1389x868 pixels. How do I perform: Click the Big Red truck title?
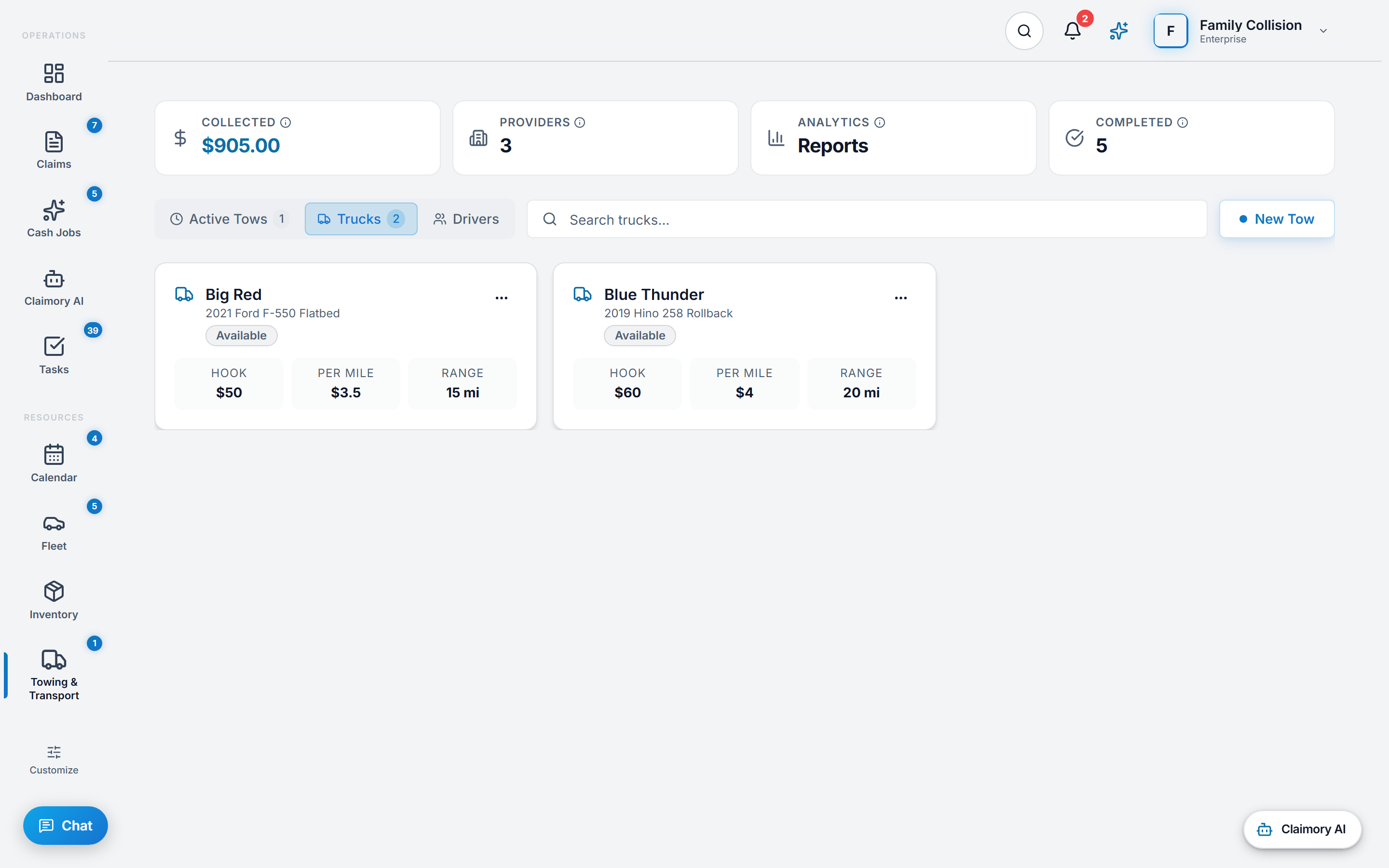[x=233, y=295]
